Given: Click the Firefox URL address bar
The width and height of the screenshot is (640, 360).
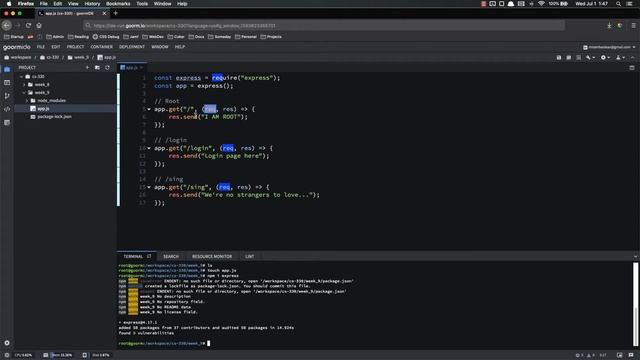Looking at the screenshot, I should click(324, 25).
